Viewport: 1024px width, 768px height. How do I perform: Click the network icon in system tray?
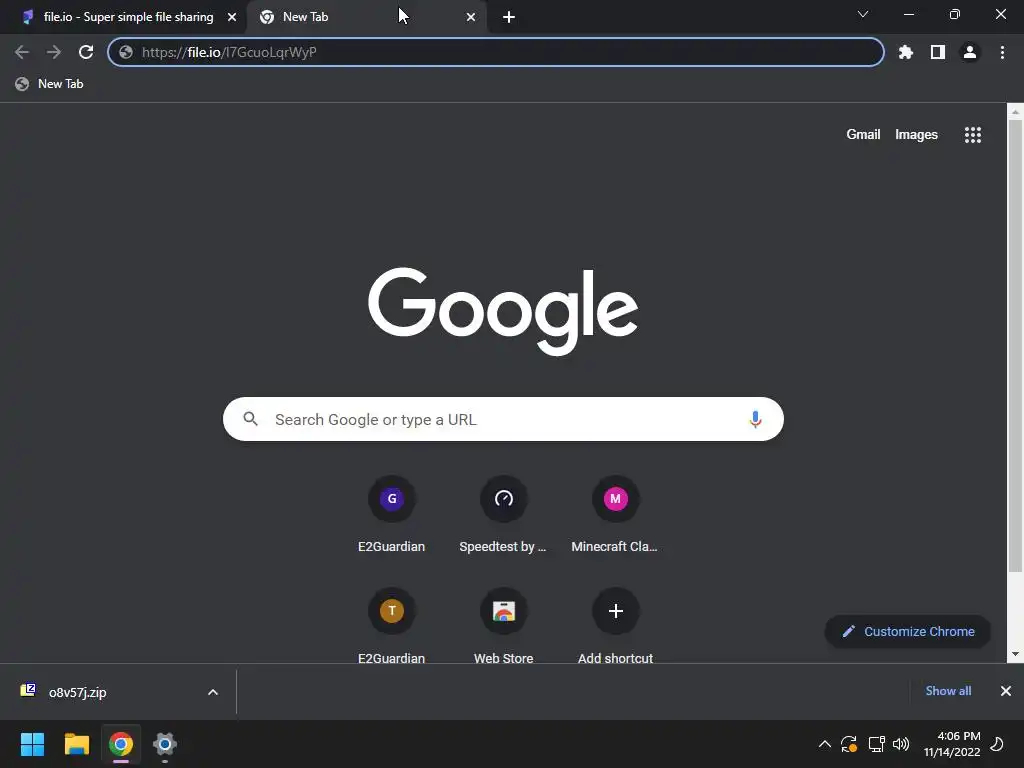click(x=876, y=744)
